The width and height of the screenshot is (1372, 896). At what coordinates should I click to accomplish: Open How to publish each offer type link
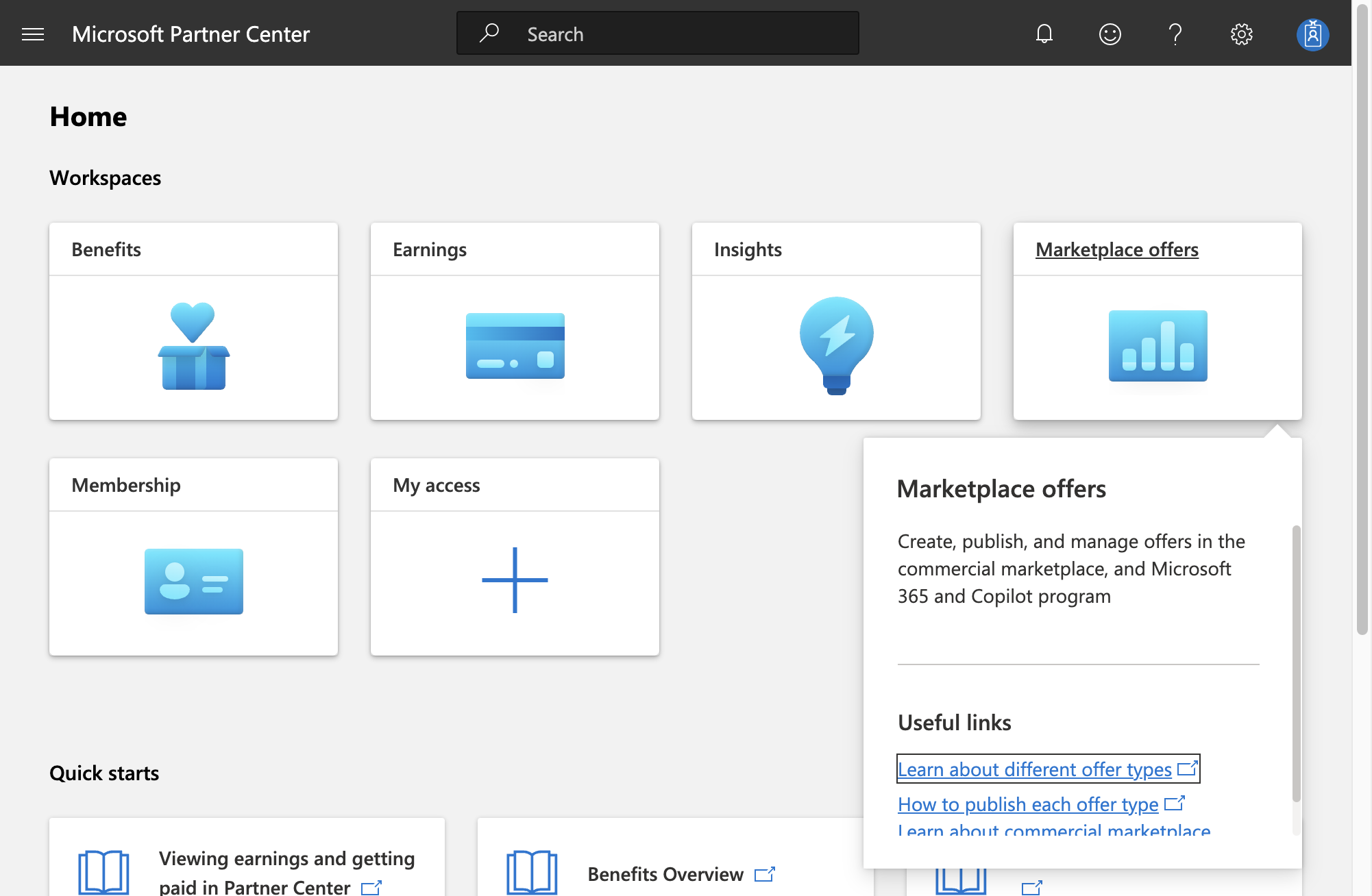tap(1041, 804)
